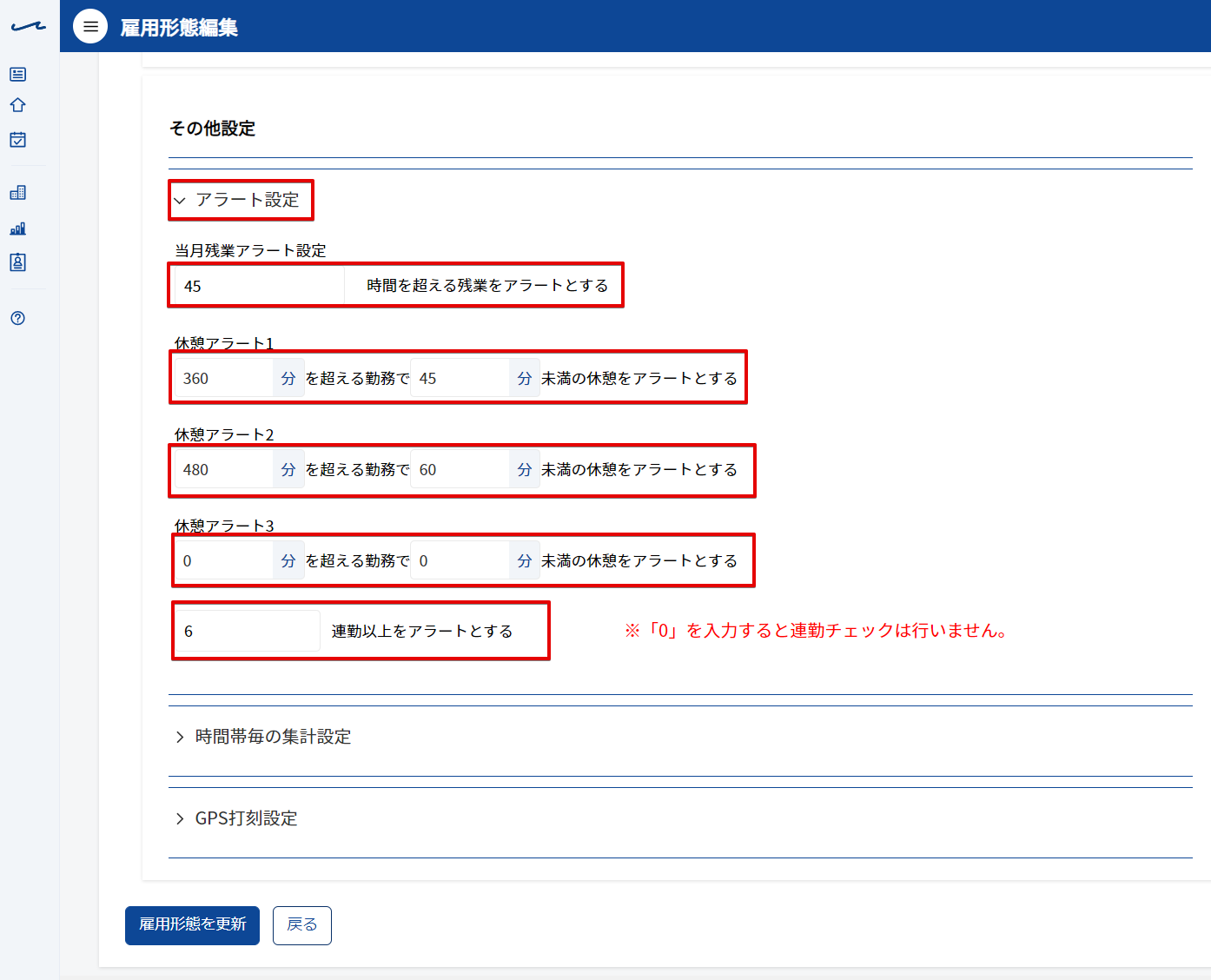Click the 連勤以上をアラートとする text
1211x980 pixels.
point(422,631)
